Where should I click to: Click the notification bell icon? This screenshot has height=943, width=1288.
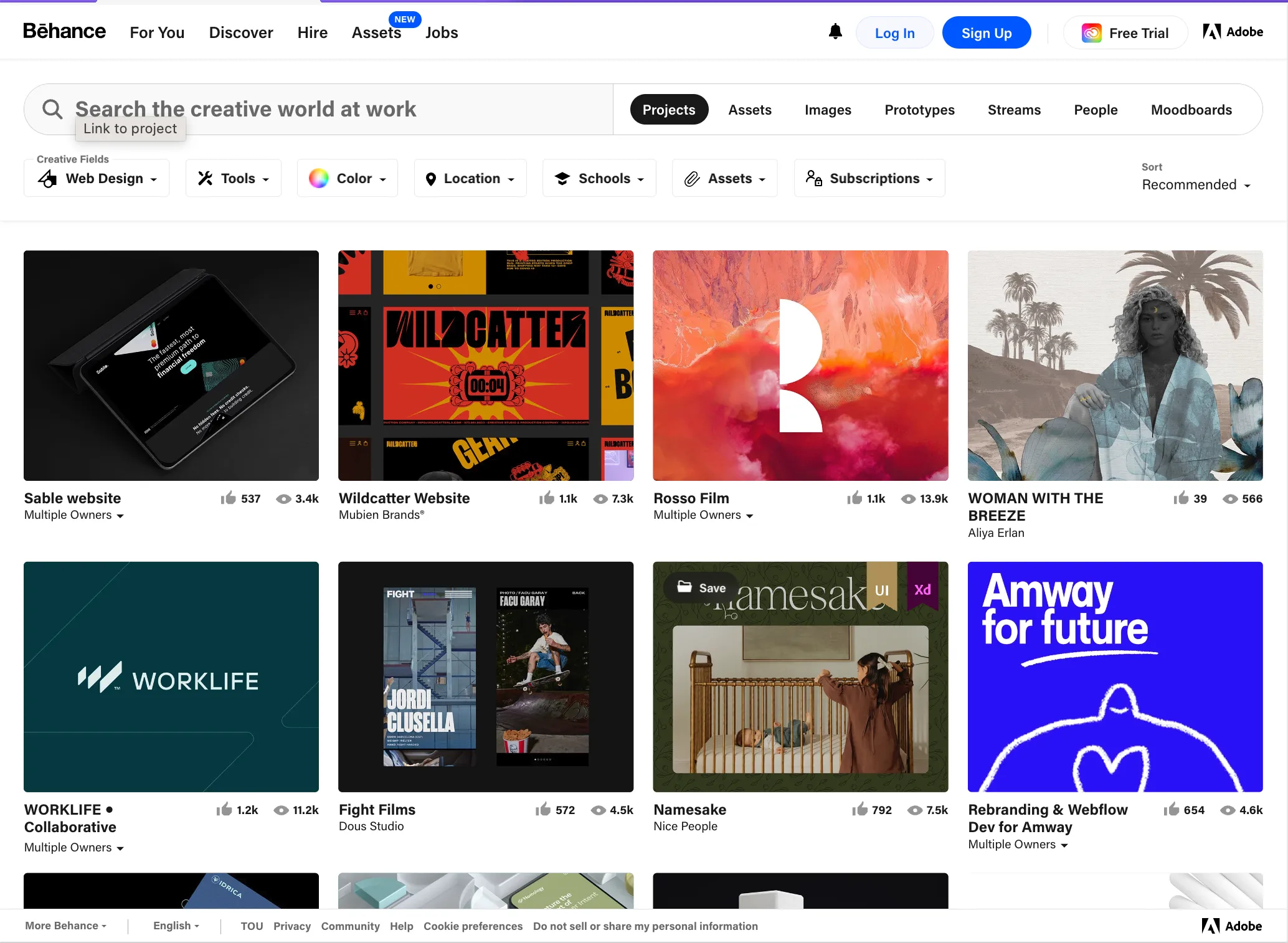(835, 31)
